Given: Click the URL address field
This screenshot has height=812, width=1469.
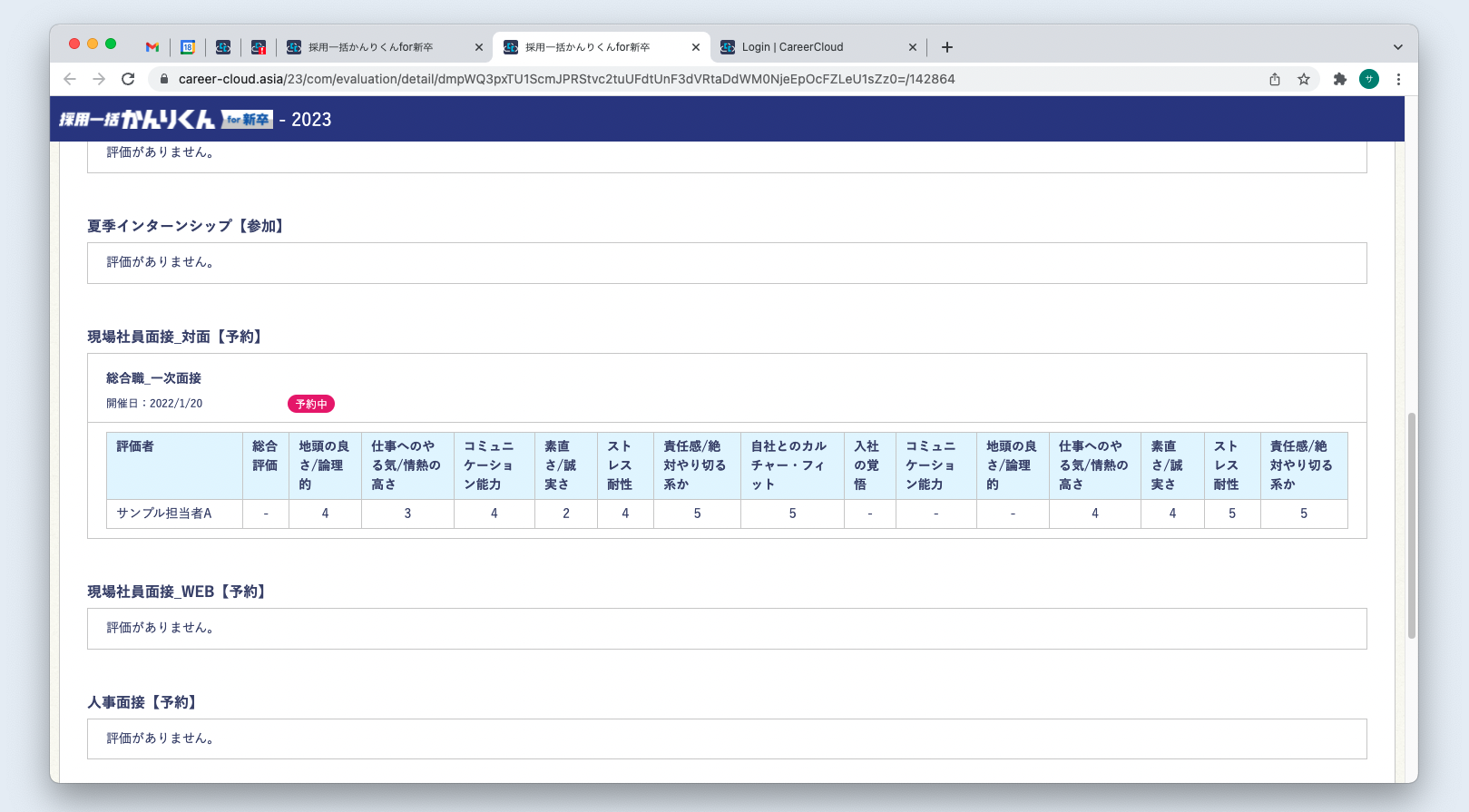Looking at the screenshot, I should 635,79.
